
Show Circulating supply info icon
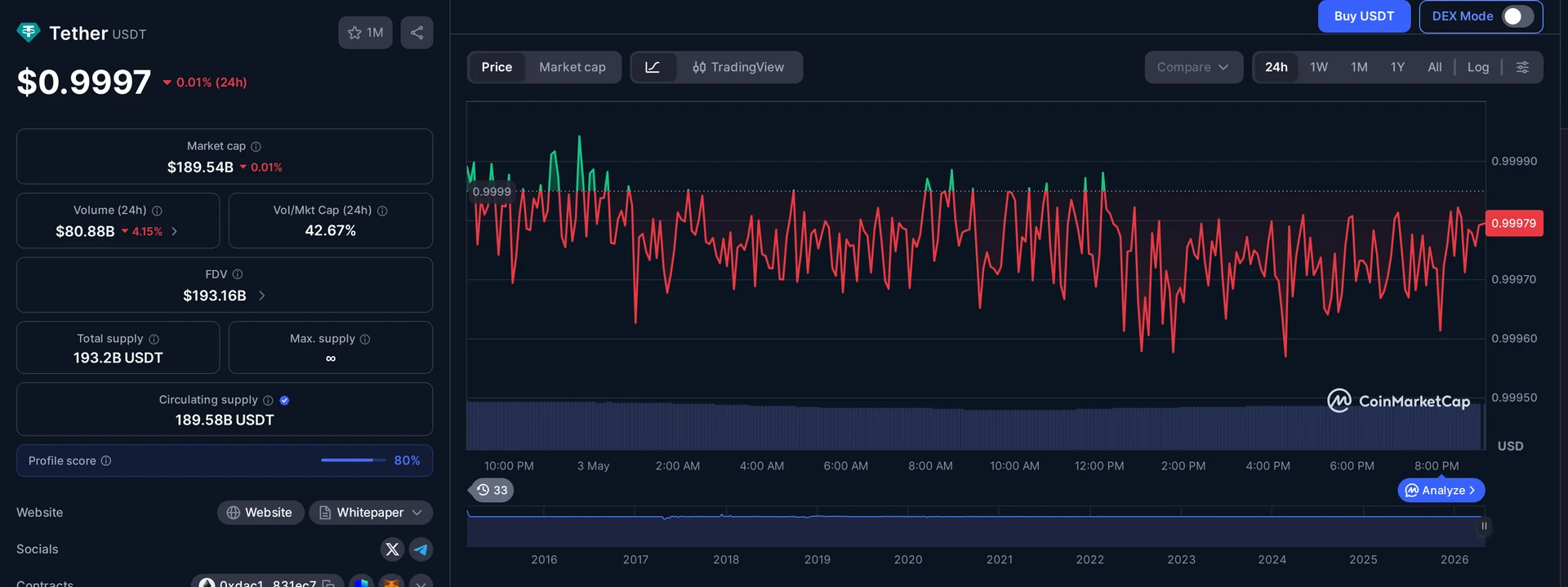[x=268, y=400]
